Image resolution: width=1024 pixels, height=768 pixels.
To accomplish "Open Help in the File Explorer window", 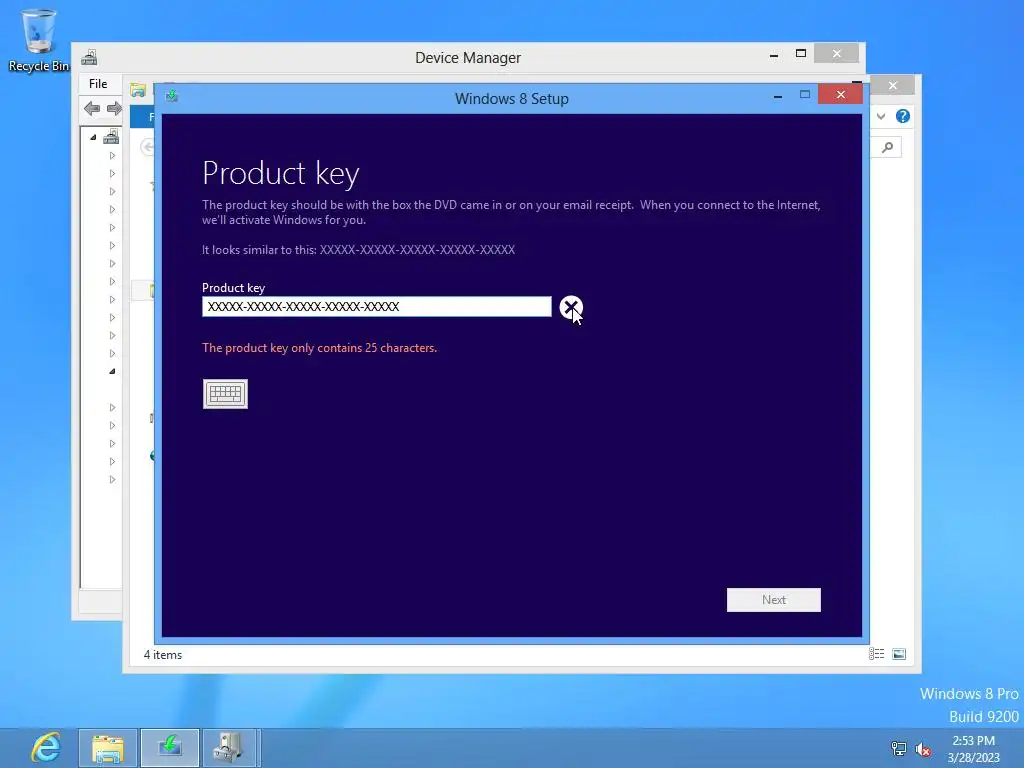I will [x=903, y=116].
